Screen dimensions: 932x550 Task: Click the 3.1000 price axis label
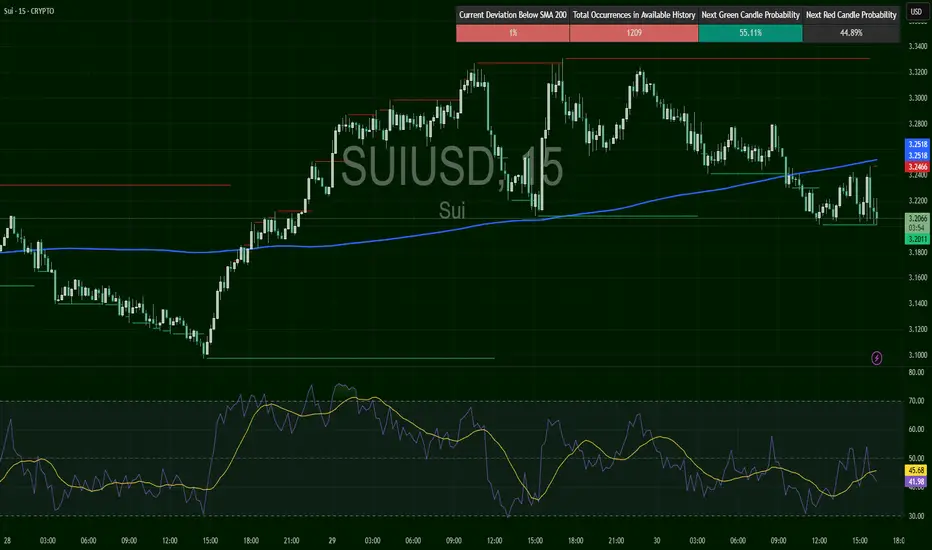coord(918,355)
